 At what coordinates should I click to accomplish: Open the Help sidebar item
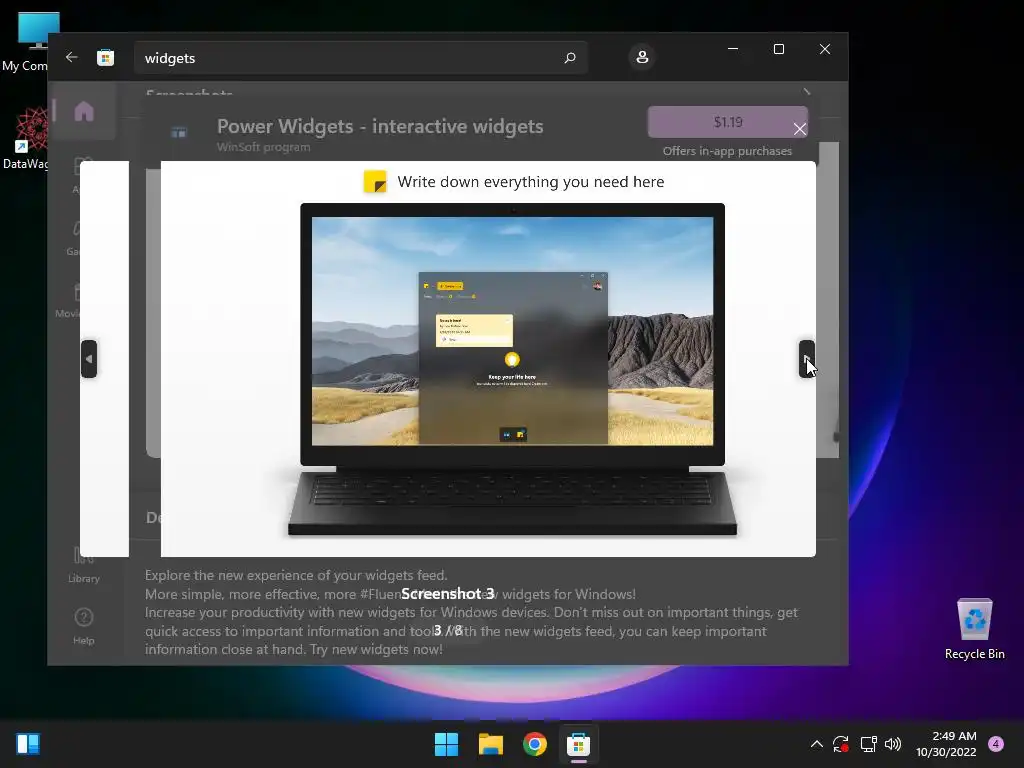(84, 626)
